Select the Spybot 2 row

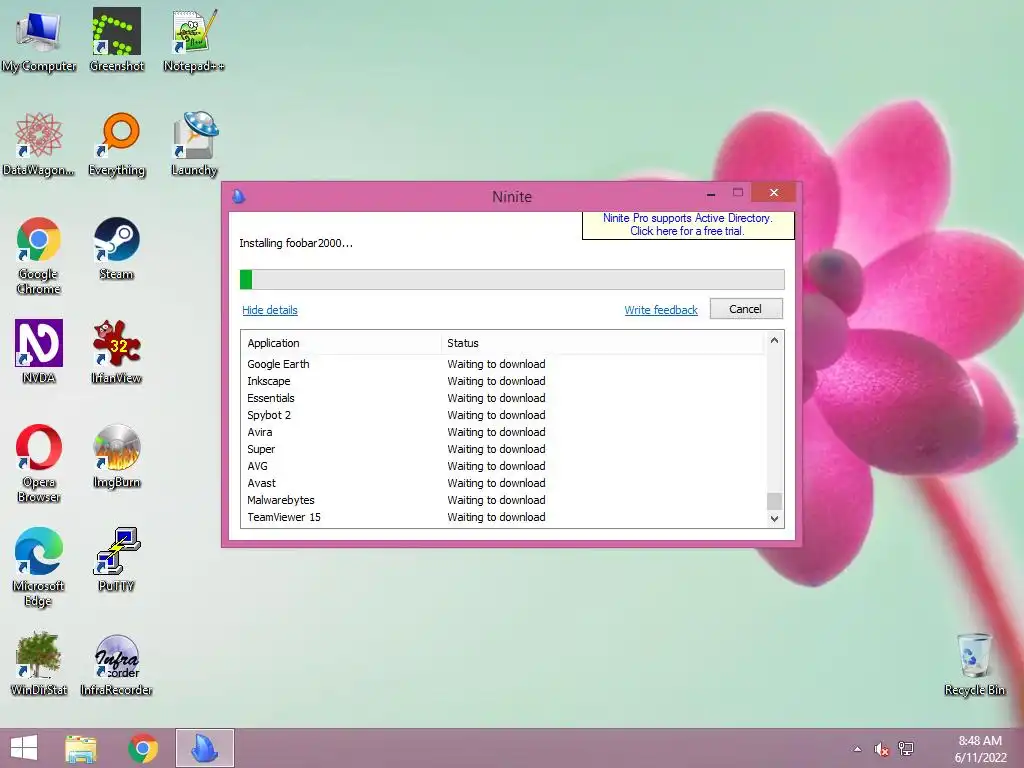coord(503,415)
